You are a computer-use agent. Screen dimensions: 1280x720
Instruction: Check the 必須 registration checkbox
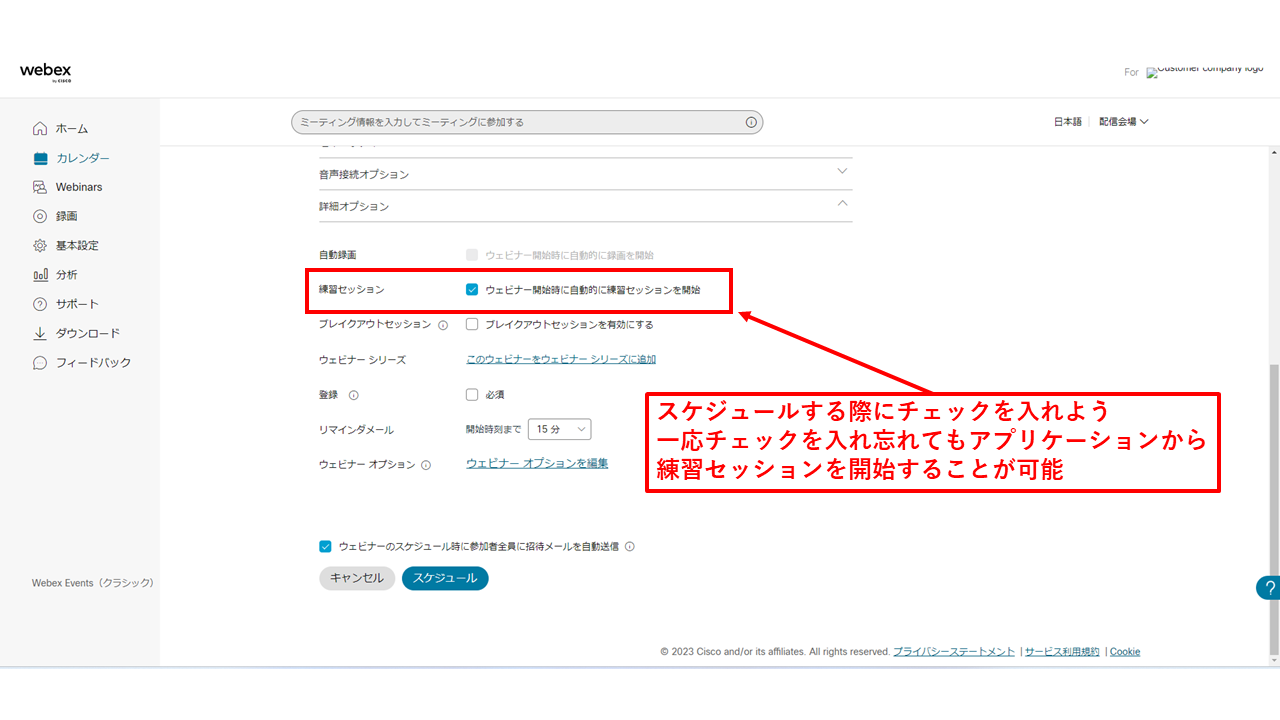[x=471, y=394]
